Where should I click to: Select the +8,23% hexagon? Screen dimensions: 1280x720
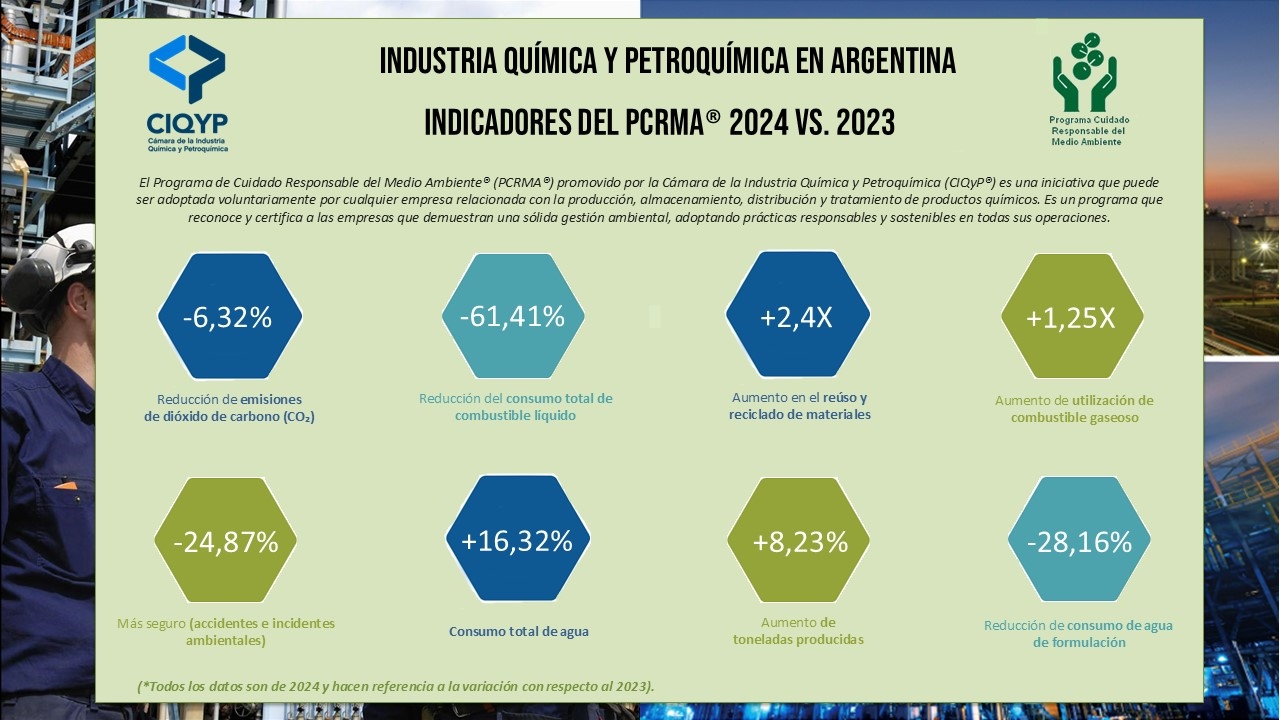pos(800,541)
